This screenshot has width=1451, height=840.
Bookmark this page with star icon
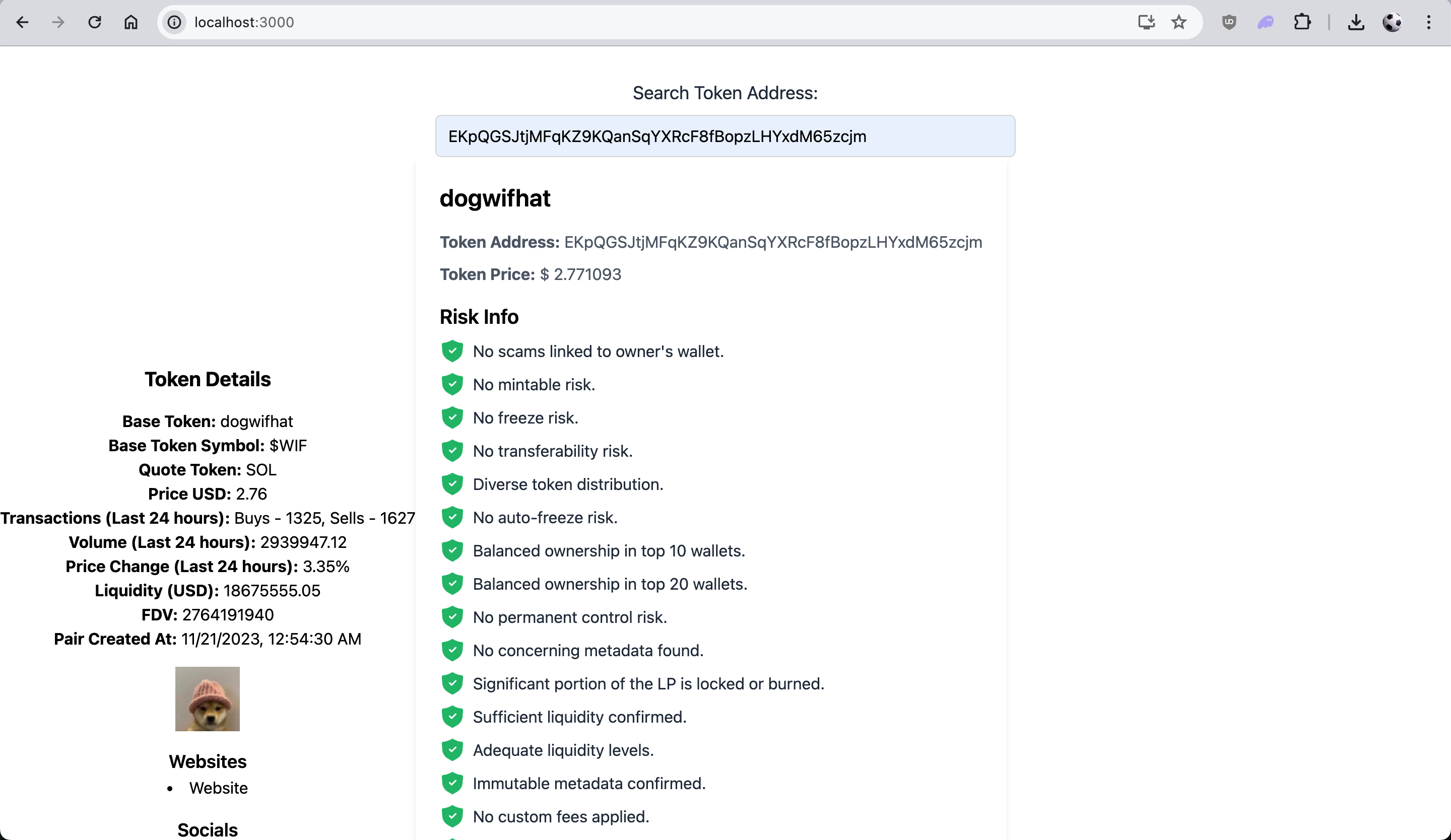[1178, 23]
